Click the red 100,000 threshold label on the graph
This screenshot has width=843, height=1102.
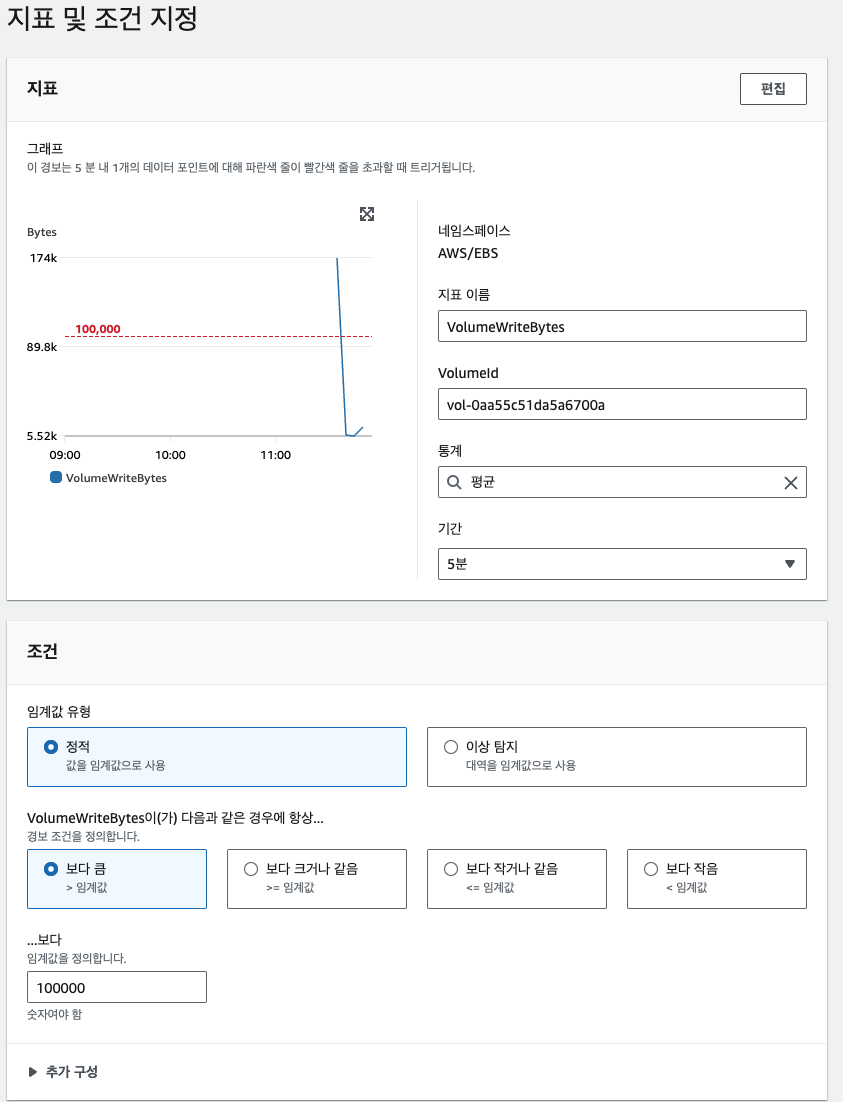pyautogui.click(x=98, y=329)
